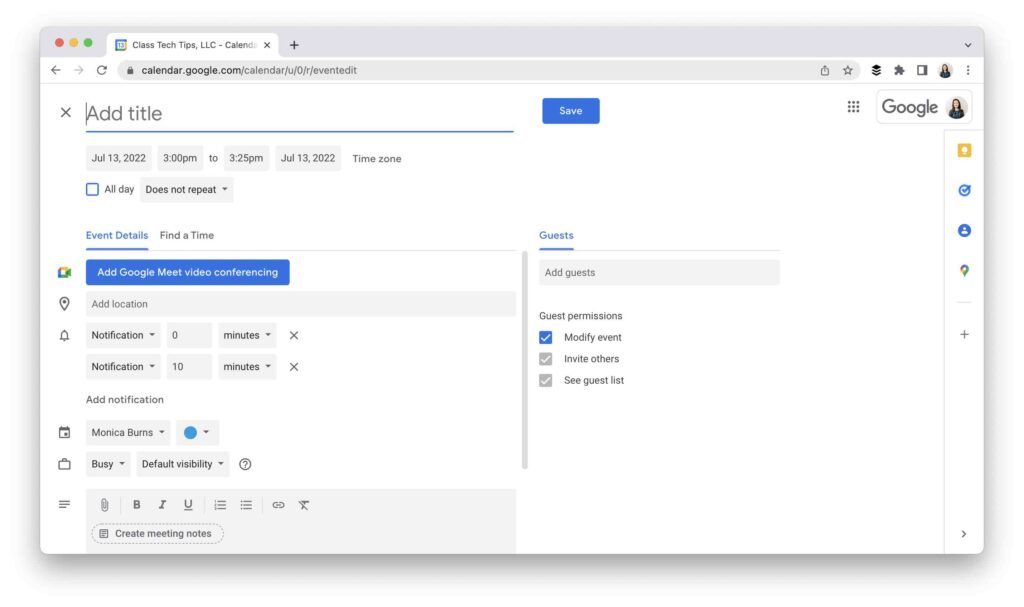Viewport: 1024px width, 607px height.
Task: Insert a link in the description
Action: tap(278, 505)
